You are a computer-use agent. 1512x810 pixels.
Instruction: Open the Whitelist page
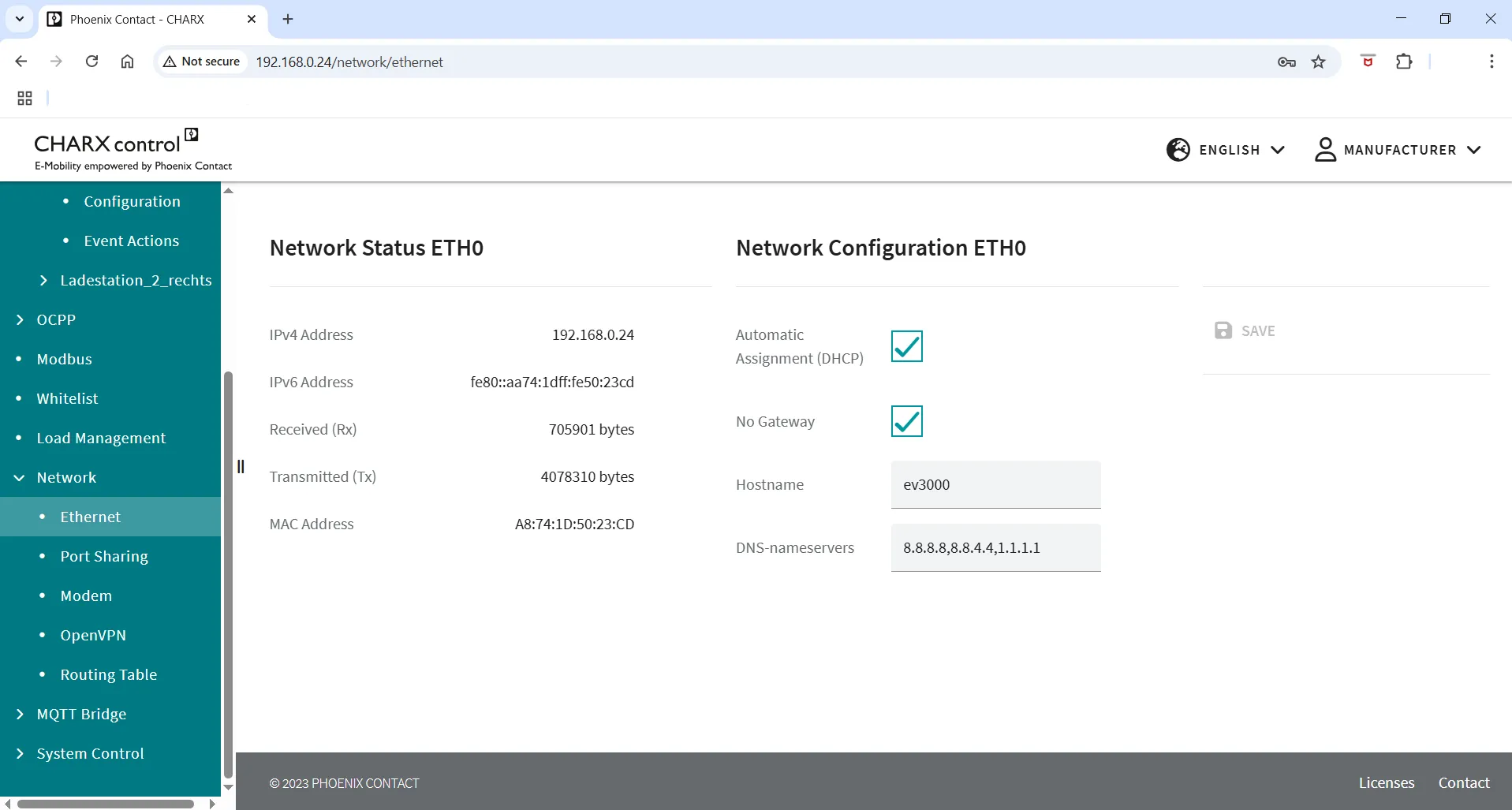coord(67,398)
